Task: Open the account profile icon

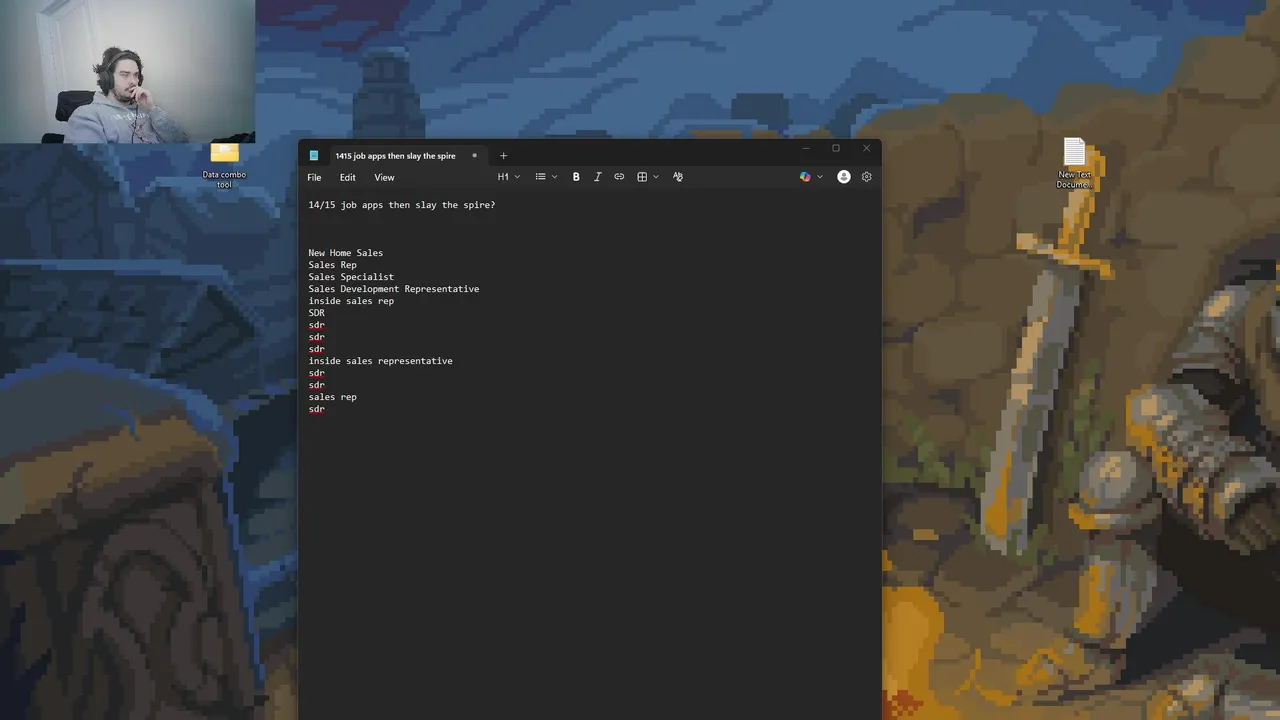Action: pos(844,177)
